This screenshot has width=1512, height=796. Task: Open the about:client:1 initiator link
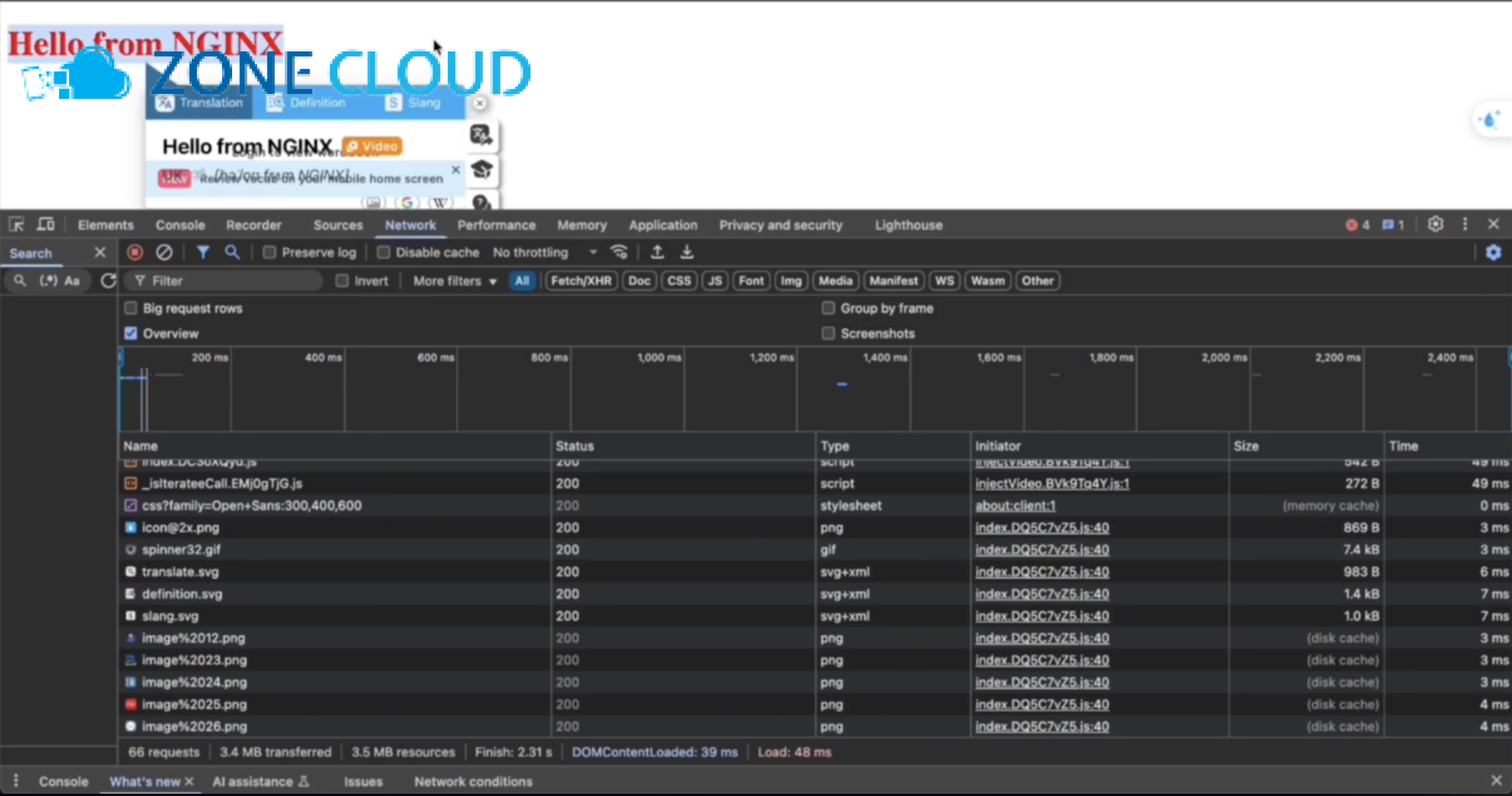pos(1015,505)
